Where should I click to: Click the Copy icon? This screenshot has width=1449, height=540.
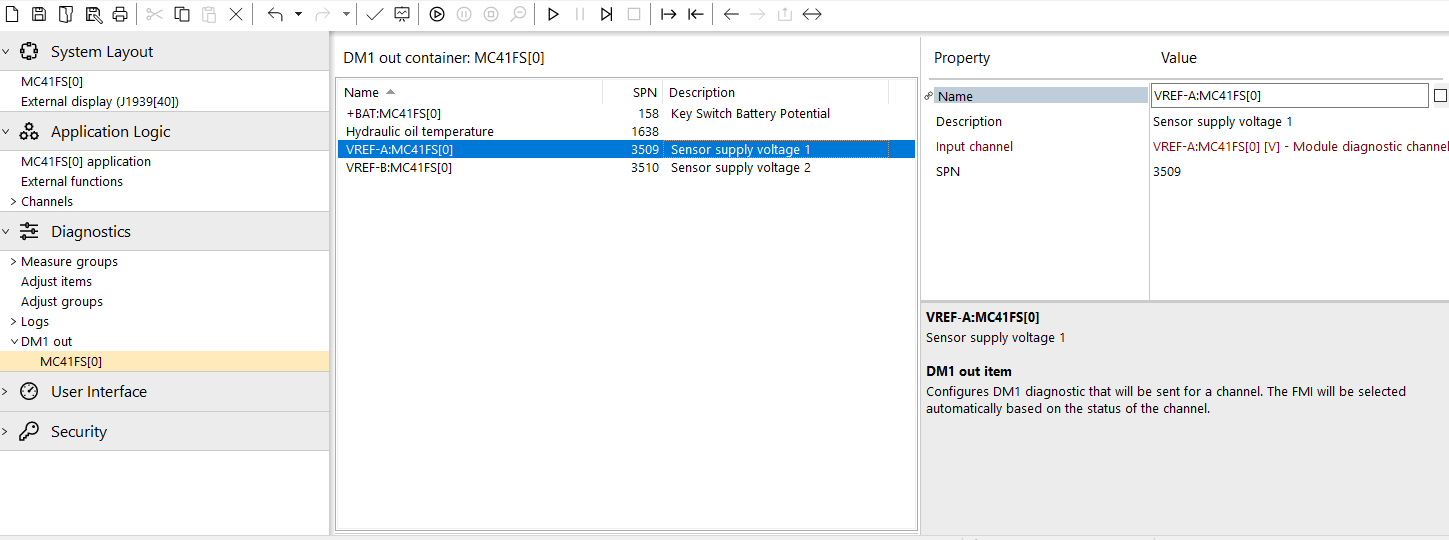(182, 14)
